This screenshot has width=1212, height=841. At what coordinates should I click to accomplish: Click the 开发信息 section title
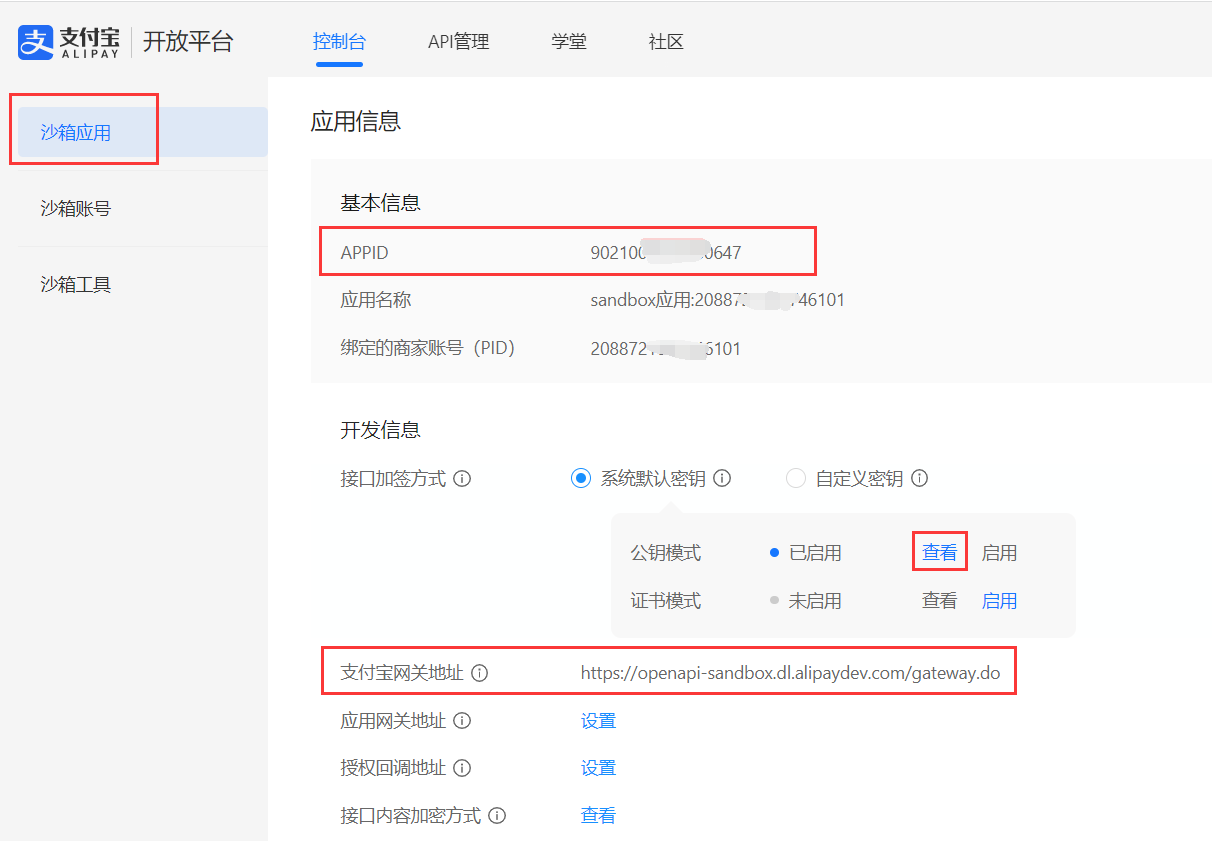381,430
